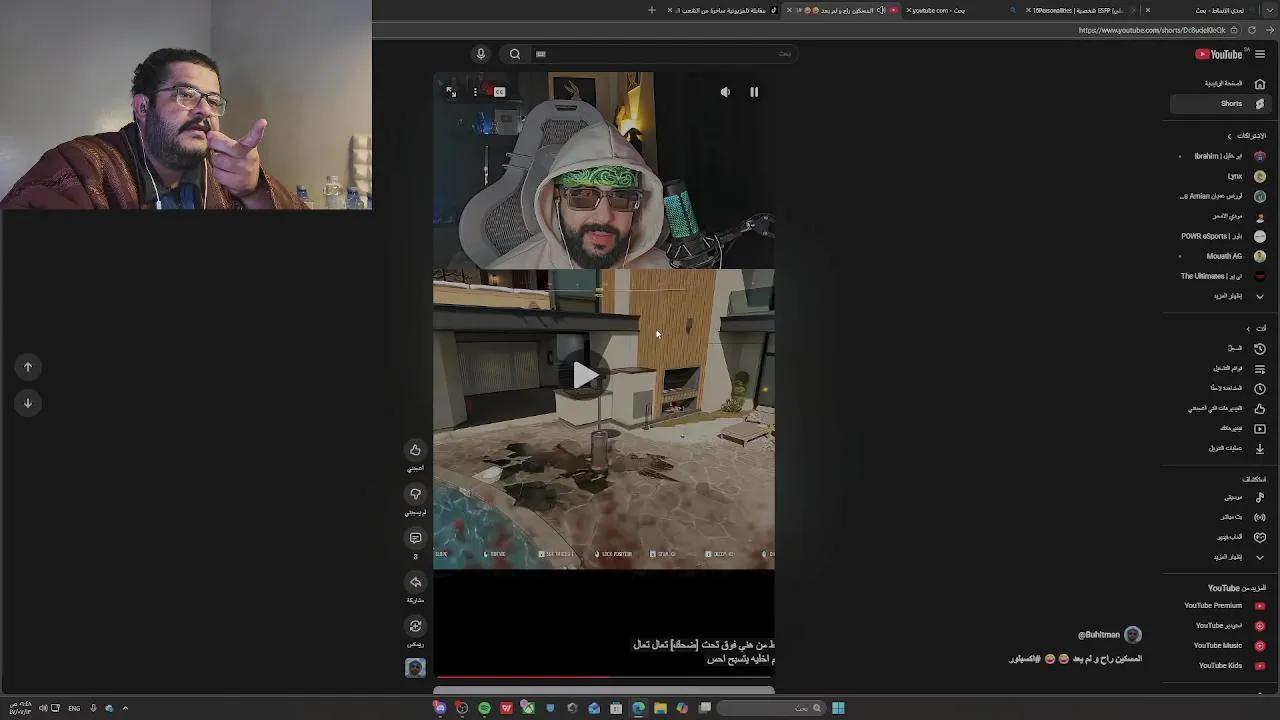
Task: Reload the page in the browser
Action: 1252,30
